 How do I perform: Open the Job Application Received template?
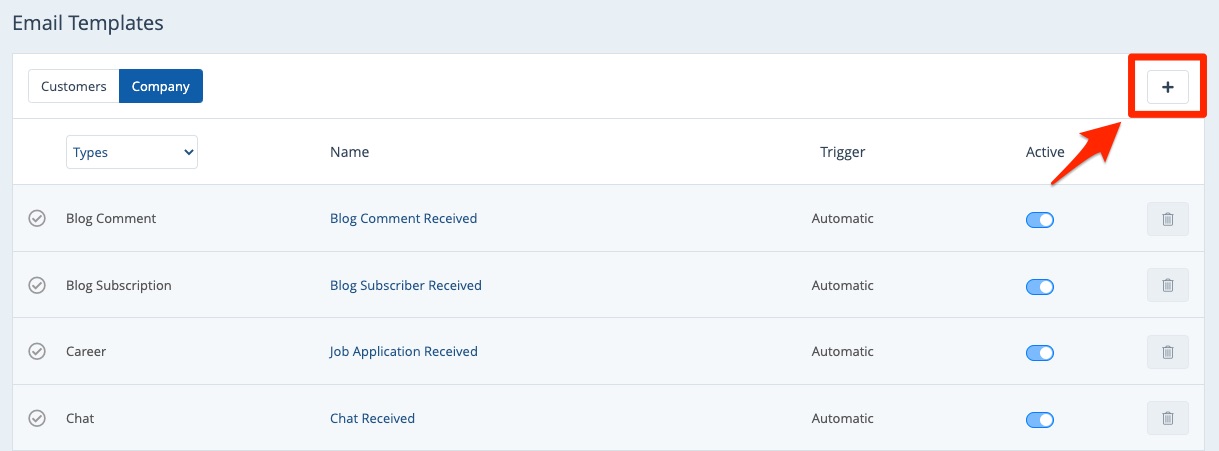click(x=403, y=352)
